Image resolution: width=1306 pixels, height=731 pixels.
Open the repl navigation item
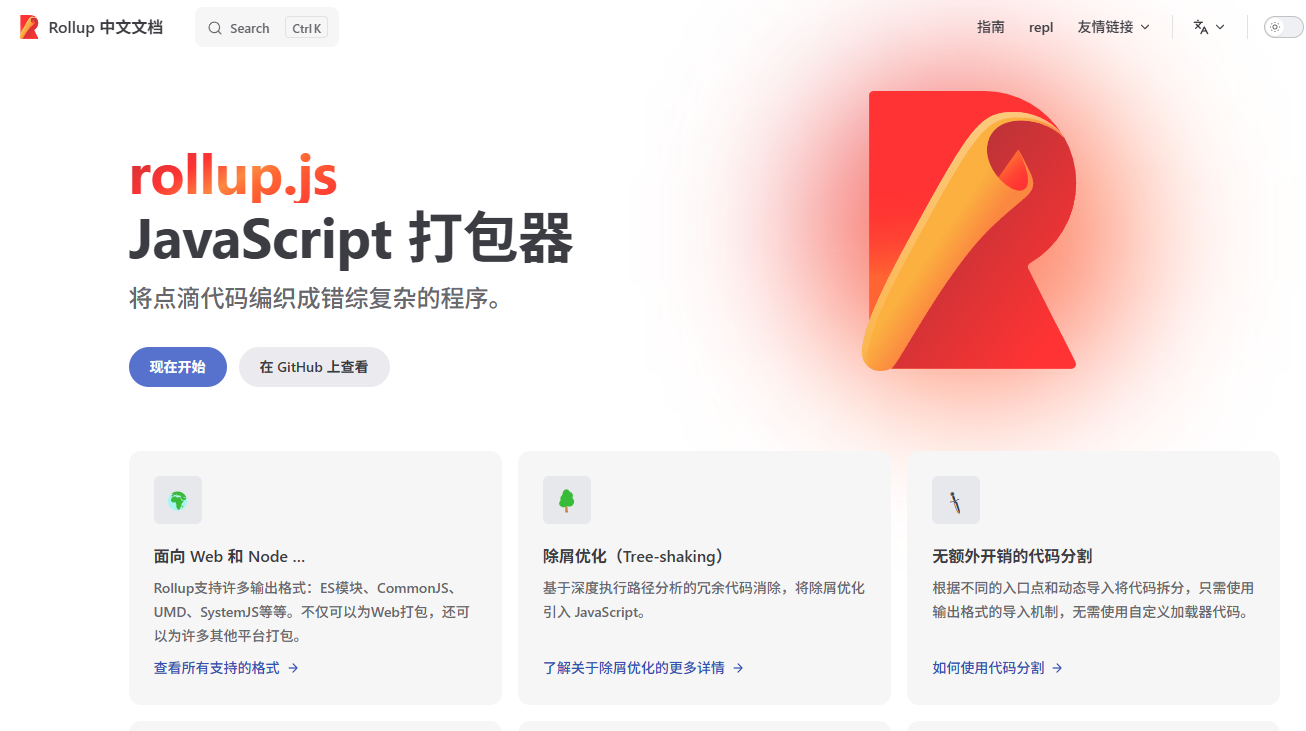coord(1040,27)
